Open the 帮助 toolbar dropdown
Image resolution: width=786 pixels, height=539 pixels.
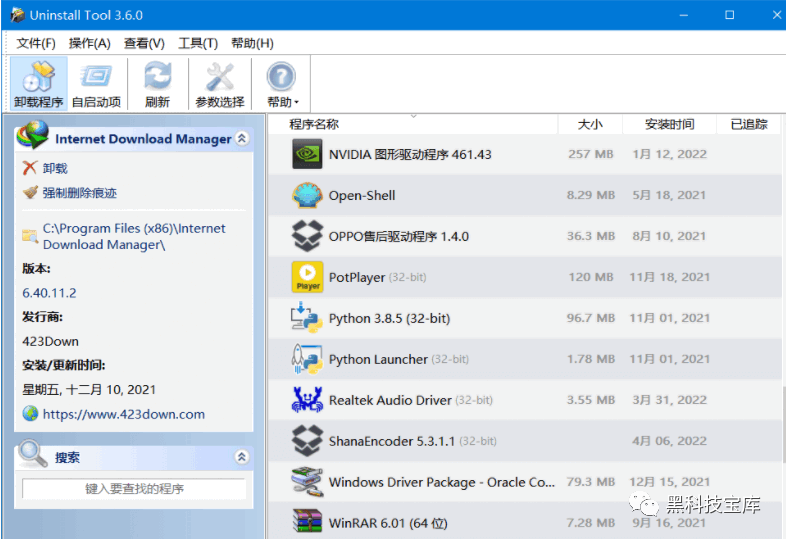coord(282,83)
